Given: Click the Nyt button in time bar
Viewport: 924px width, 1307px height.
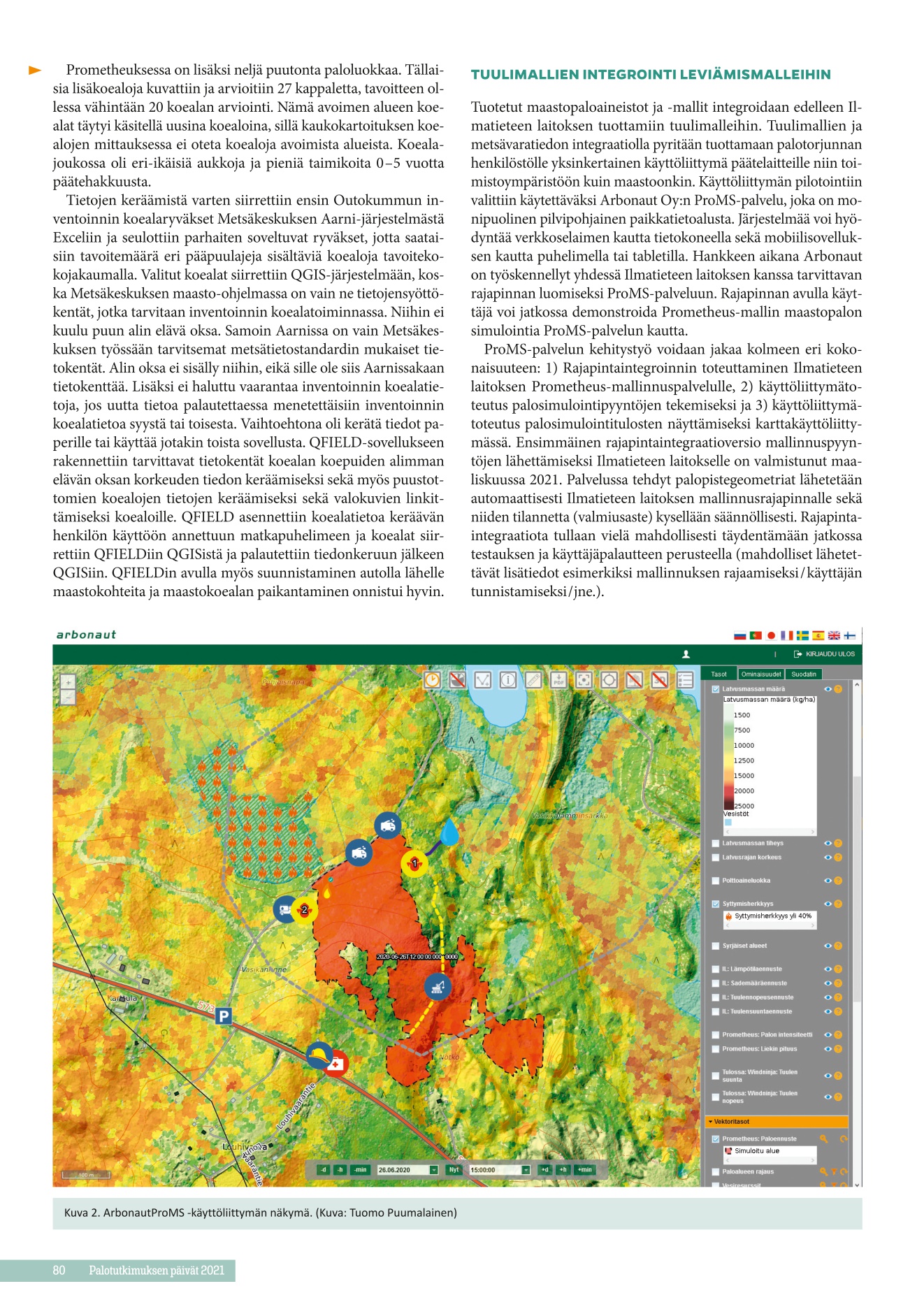Looking at the screenshot, I should point(454,1170).
